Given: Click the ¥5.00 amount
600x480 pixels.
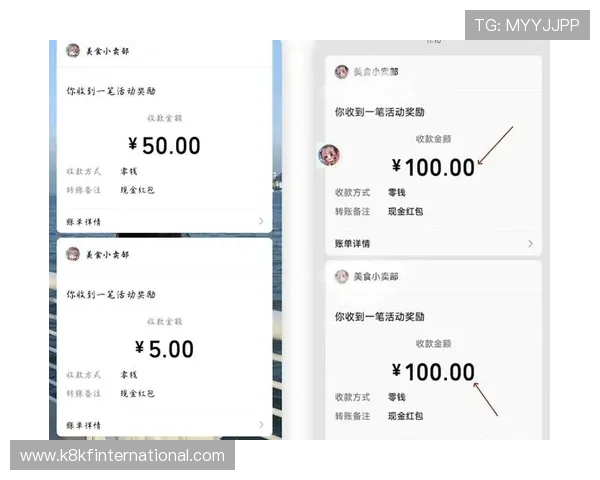Looking at the screenshot, I should 164,349.
